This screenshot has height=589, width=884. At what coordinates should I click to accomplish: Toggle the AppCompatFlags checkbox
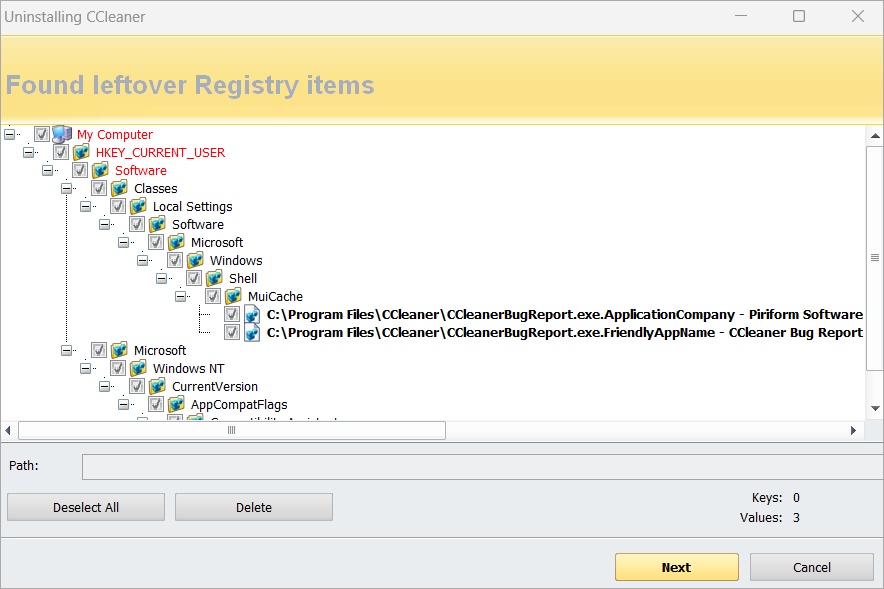(x=156, y=405)
